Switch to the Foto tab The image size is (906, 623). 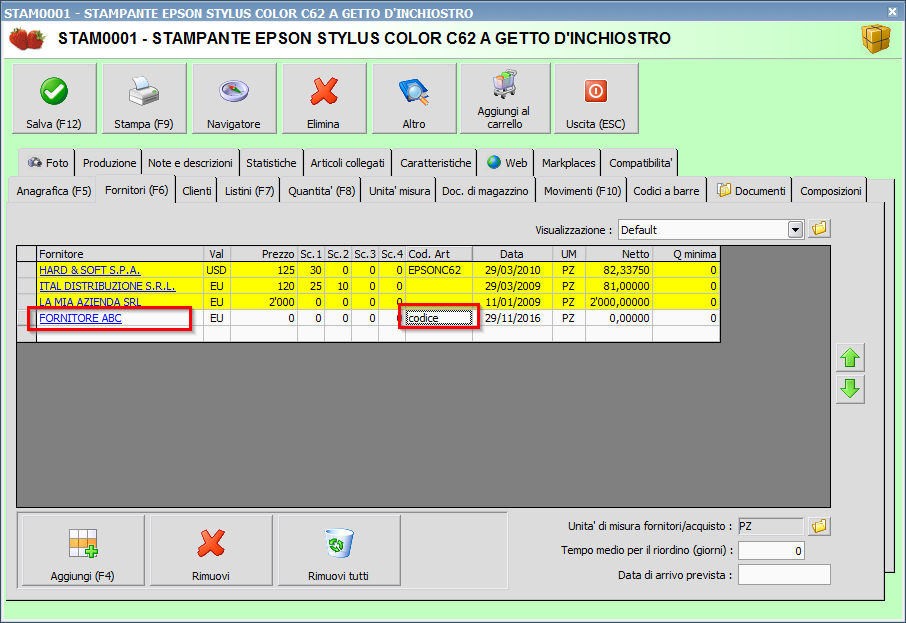[x=48, y=163]
